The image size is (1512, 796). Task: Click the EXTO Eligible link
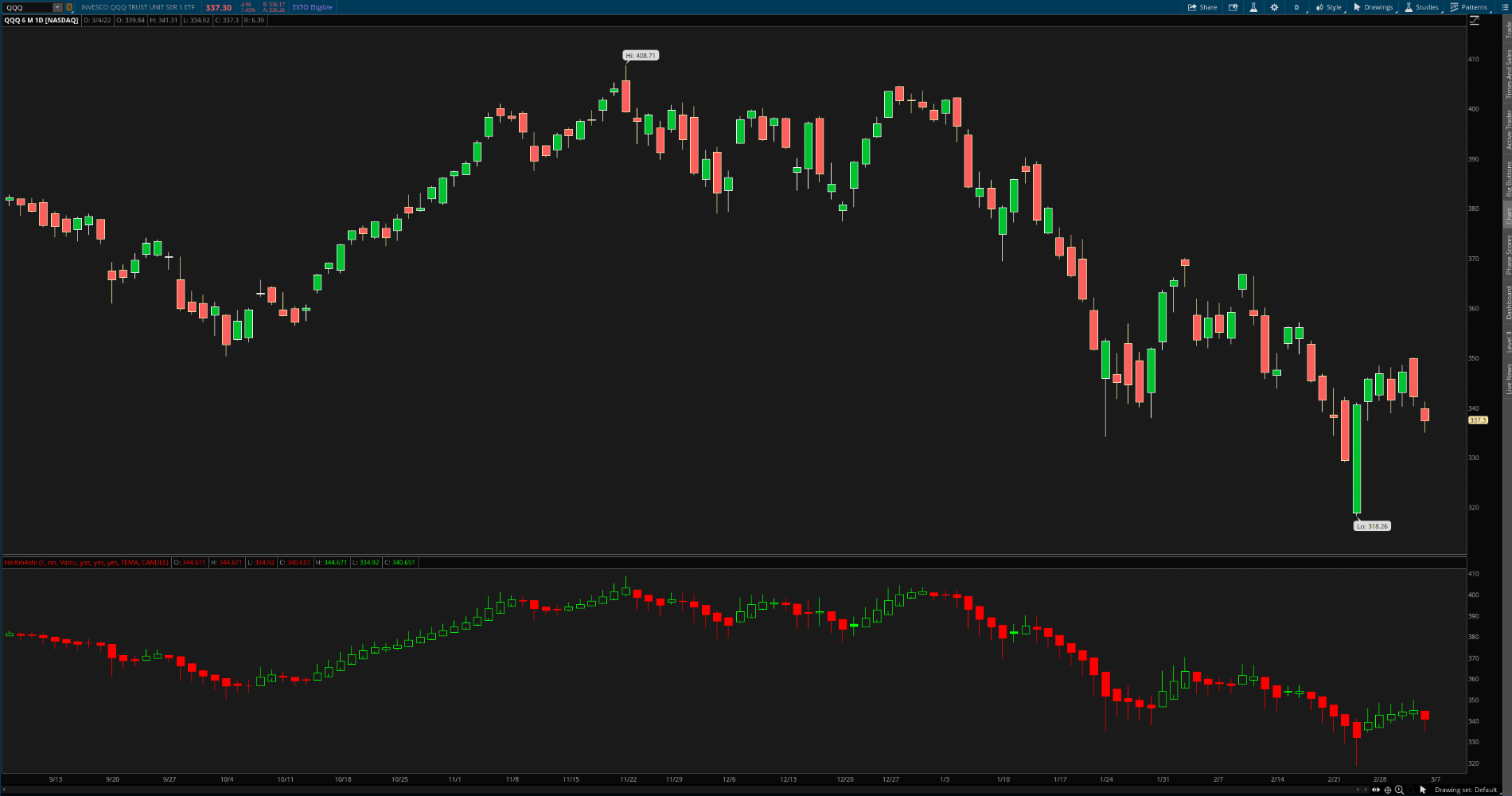coord(311,7)
